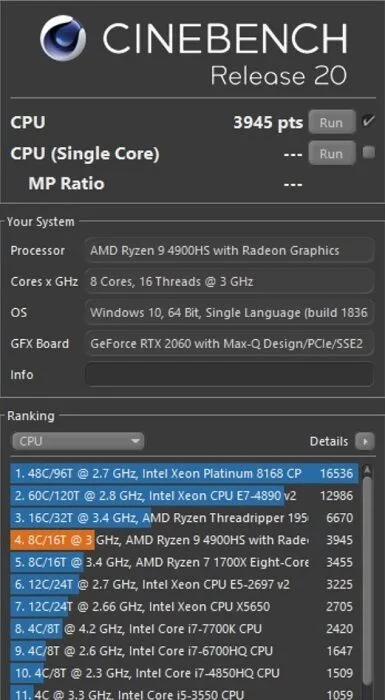Run the CPU multi-core benchmark

click(x=331, y=122)
